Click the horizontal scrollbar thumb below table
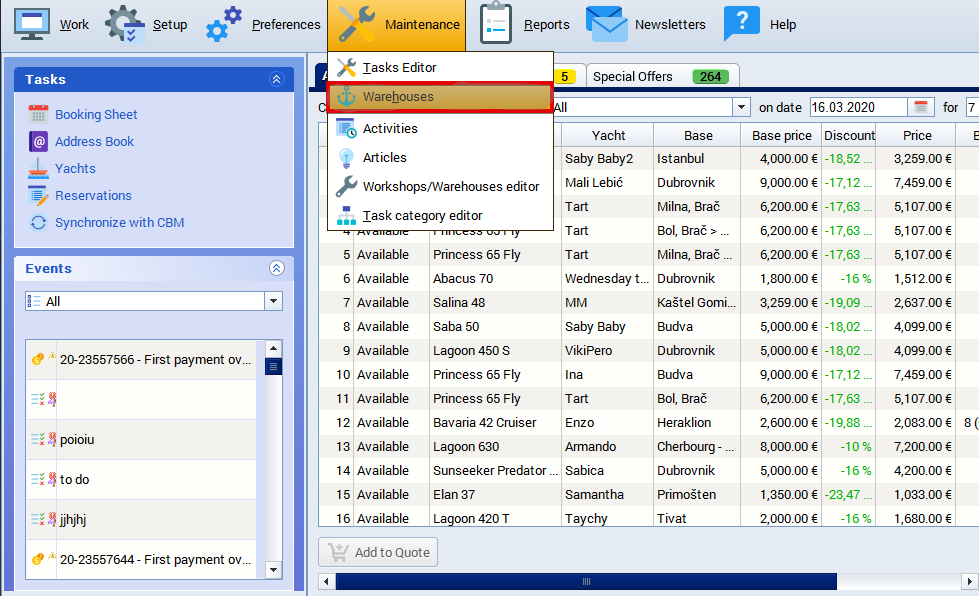979x596 pixels. [x=586, y=582]
